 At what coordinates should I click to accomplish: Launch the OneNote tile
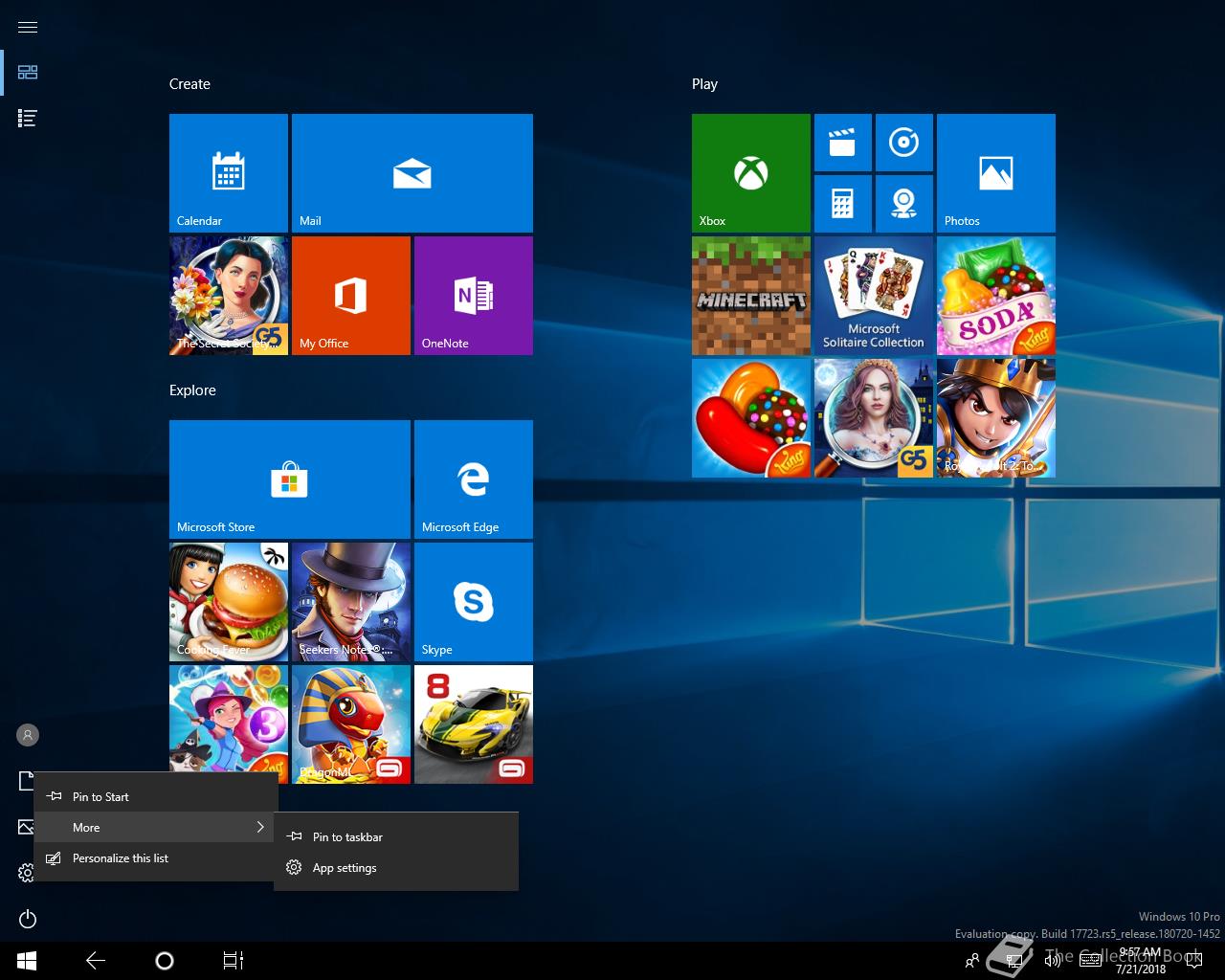point(474,296)
